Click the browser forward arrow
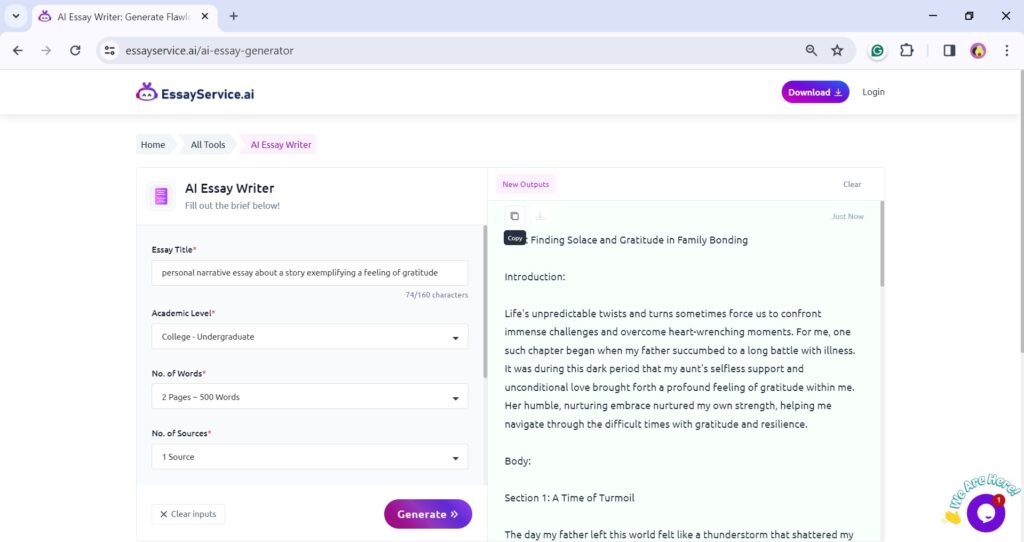 point(46,50)
